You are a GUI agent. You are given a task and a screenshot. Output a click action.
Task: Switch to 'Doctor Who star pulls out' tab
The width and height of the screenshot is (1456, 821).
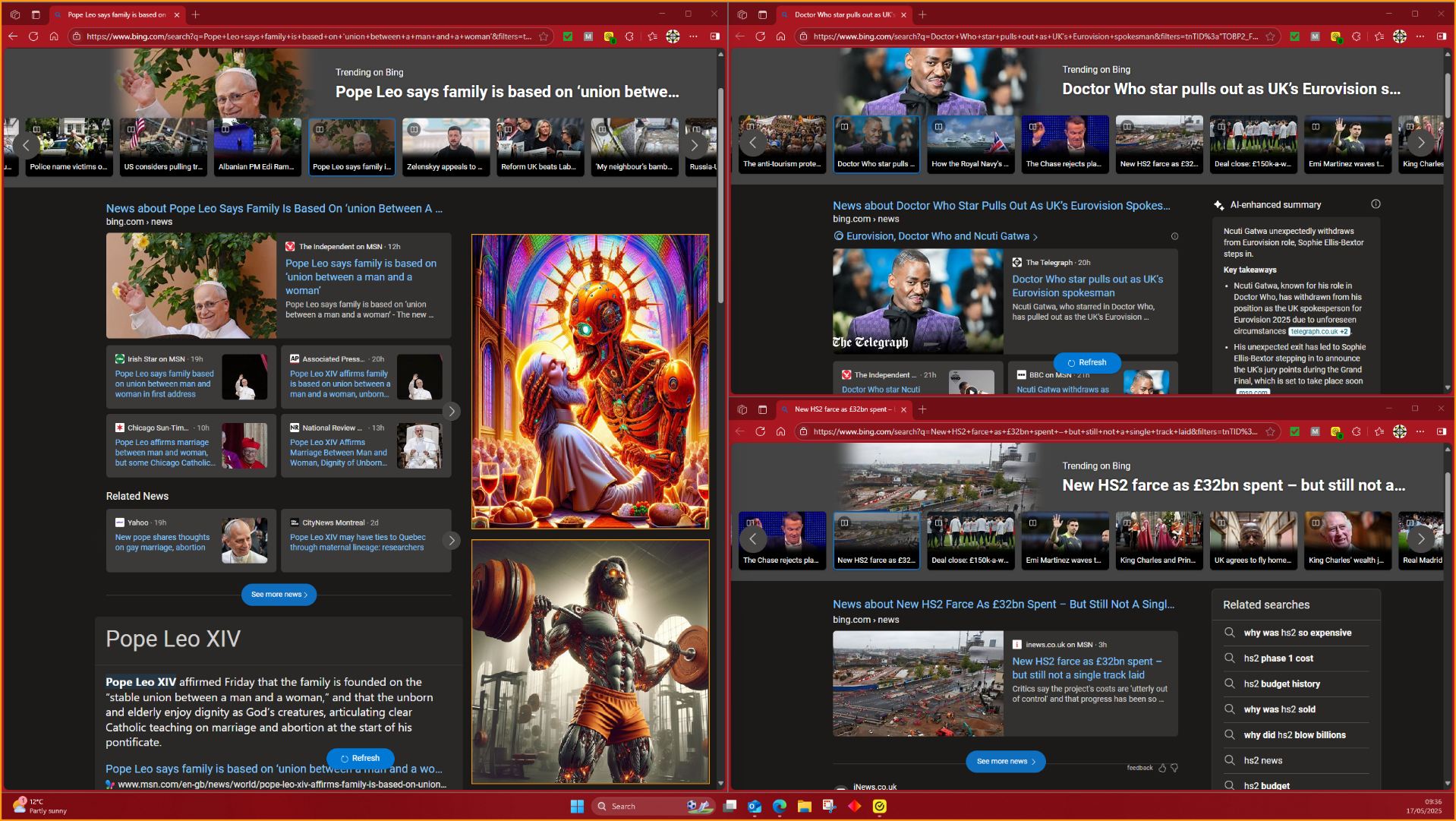point(844,14)
